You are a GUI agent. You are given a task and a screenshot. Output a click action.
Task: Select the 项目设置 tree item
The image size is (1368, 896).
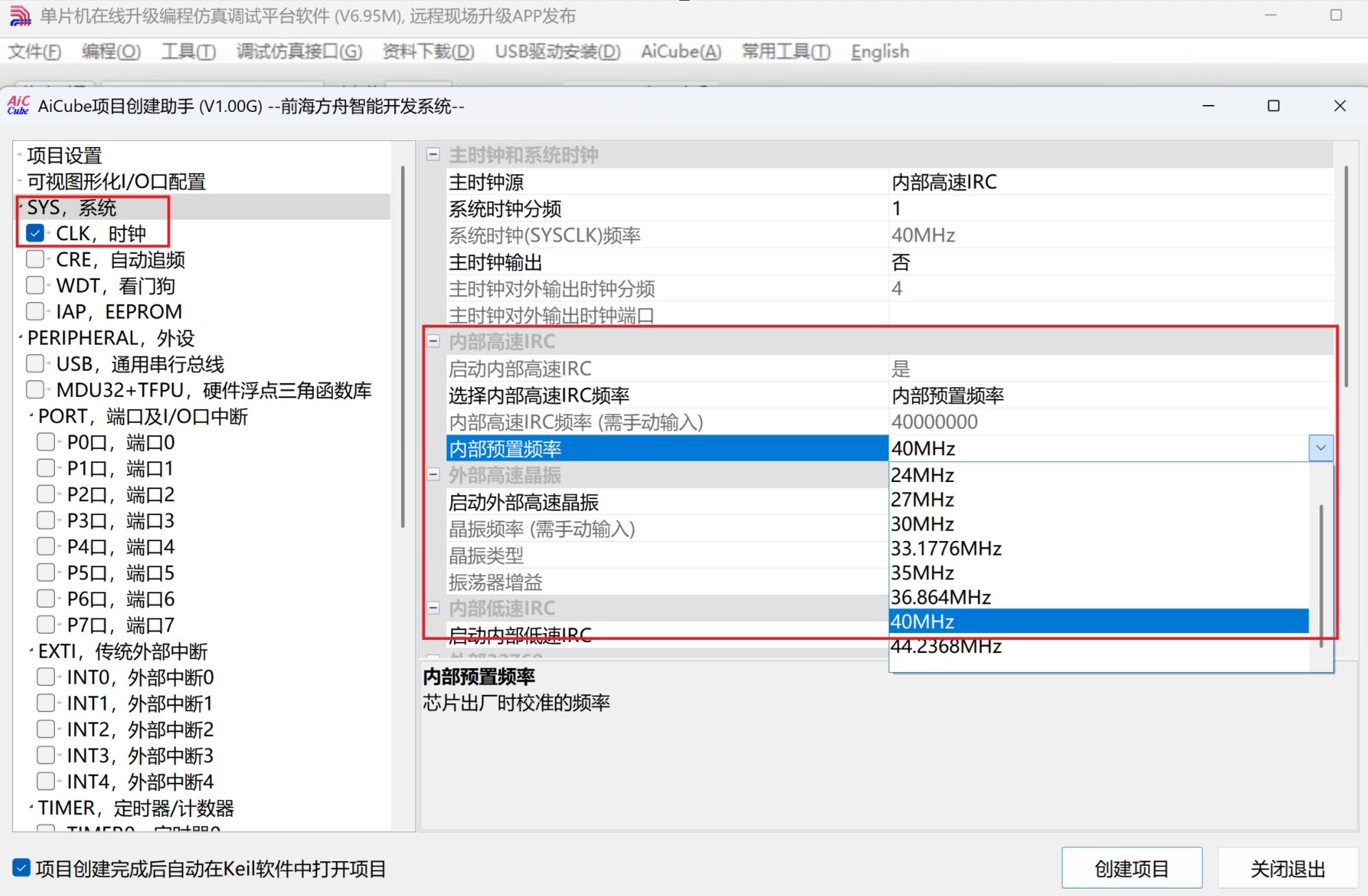pos(65,156)
